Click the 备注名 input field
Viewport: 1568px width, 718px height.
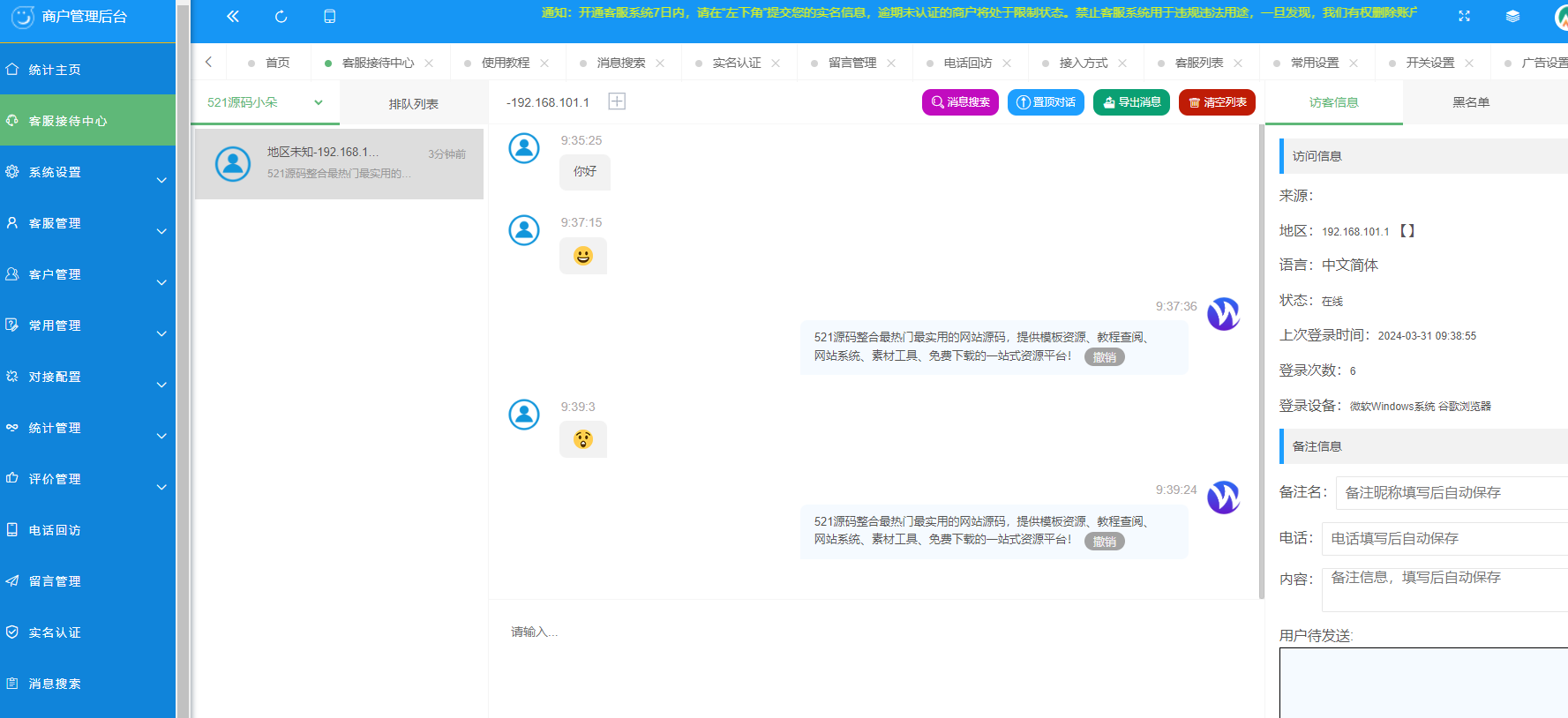coord(1452,492)
